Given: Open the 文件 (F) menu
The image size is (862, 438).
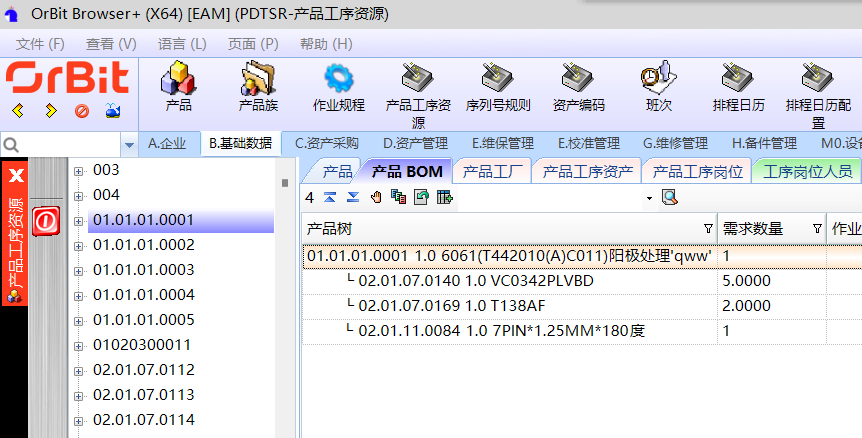Looking at the screenshot, I should pos(40,44).
